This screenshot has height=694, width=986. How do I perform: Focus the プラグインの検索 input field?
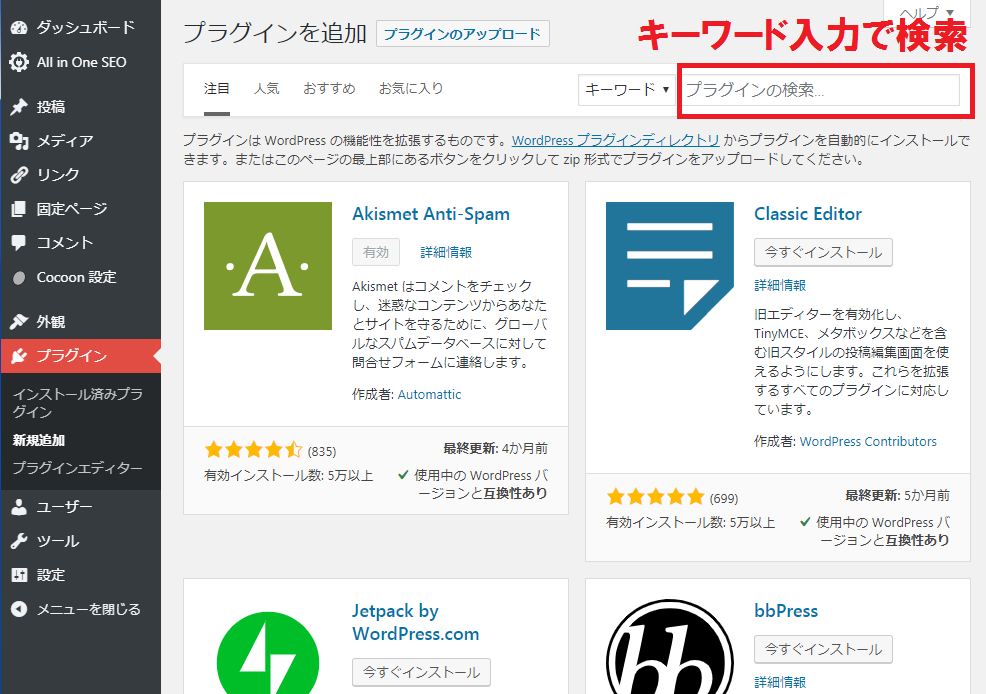(819, 90)
